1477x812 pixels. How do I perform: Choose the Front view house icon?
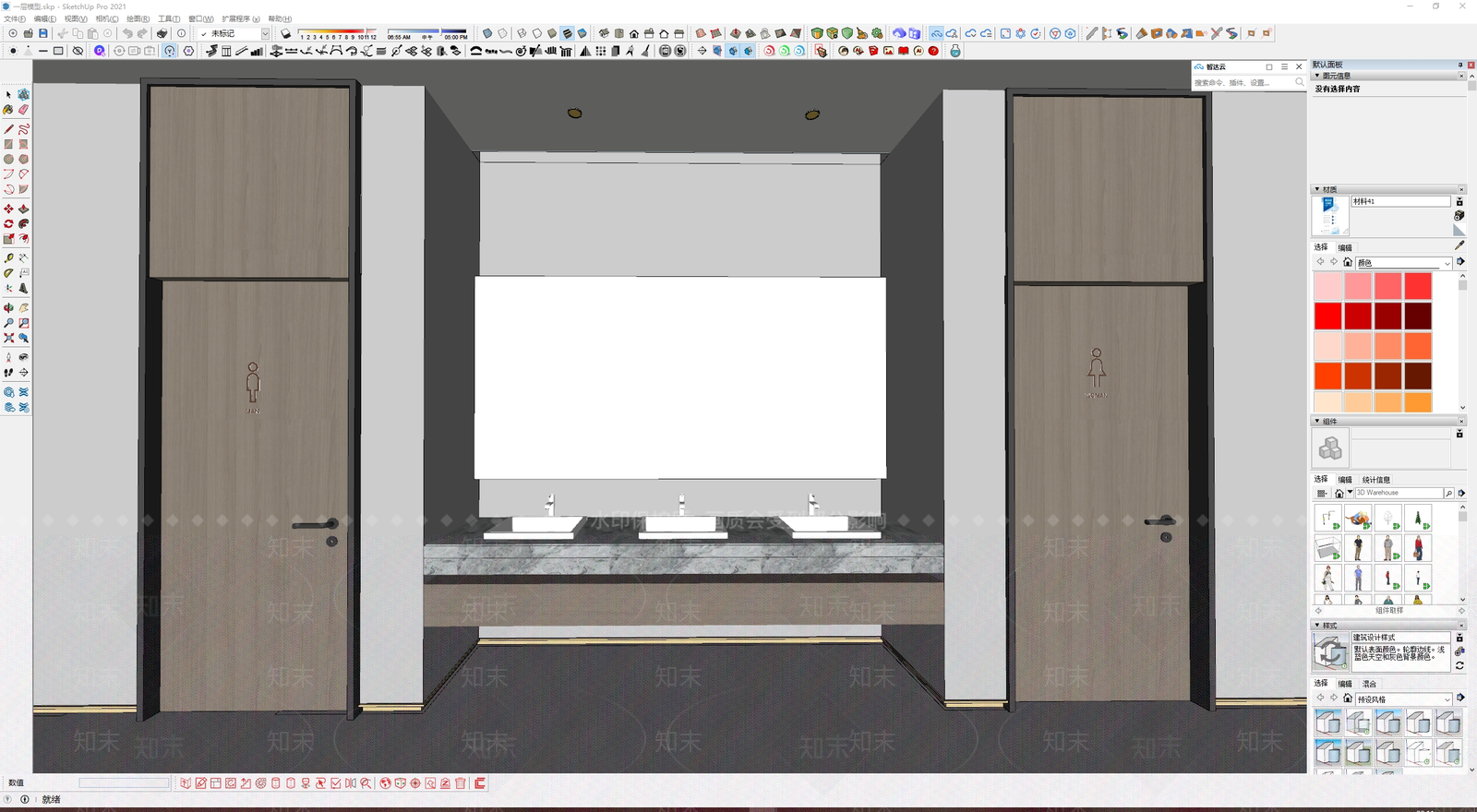[634, 33]
